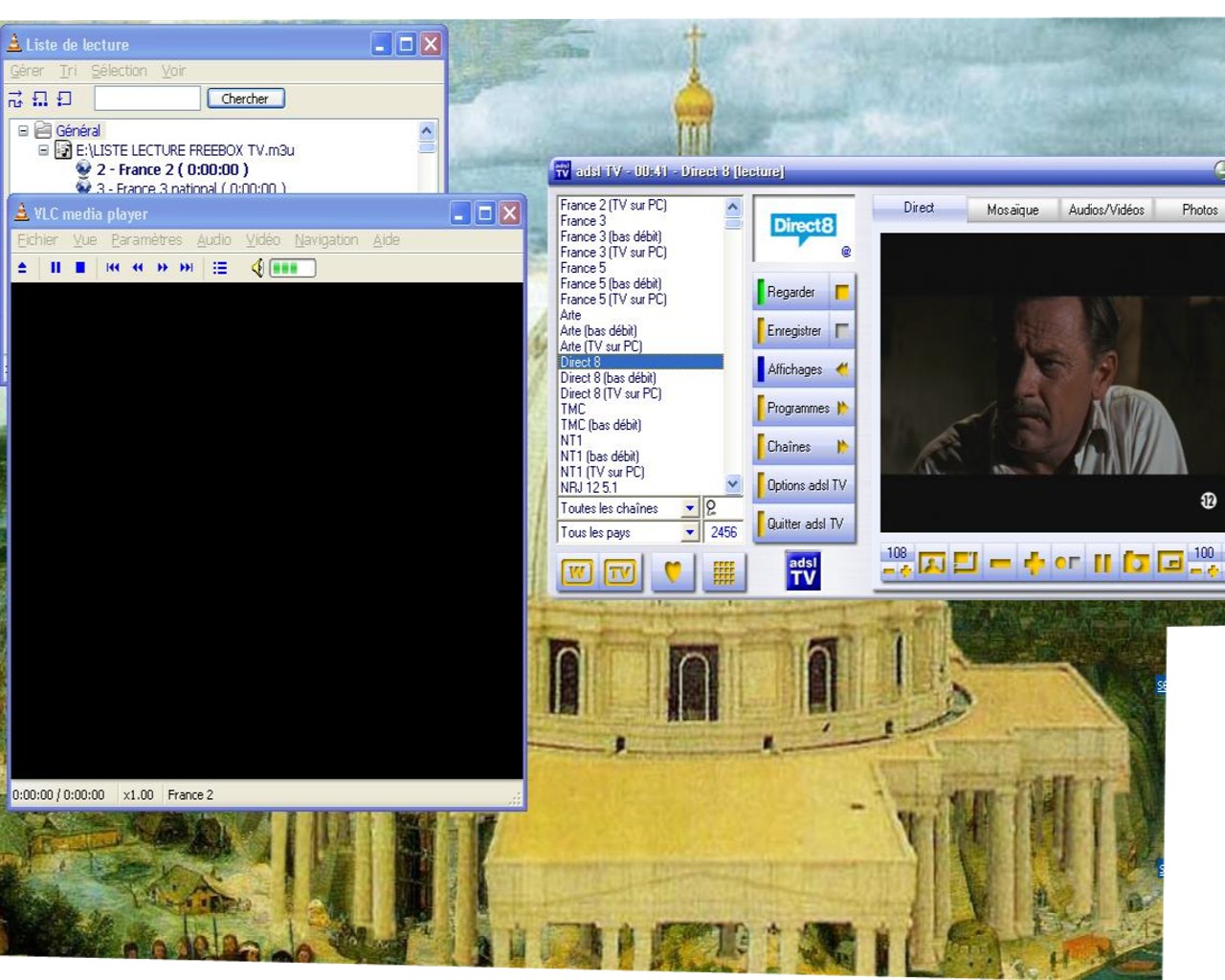Click the Regarder button
This screenshot has height=980, width=1225.
[791, 292]
